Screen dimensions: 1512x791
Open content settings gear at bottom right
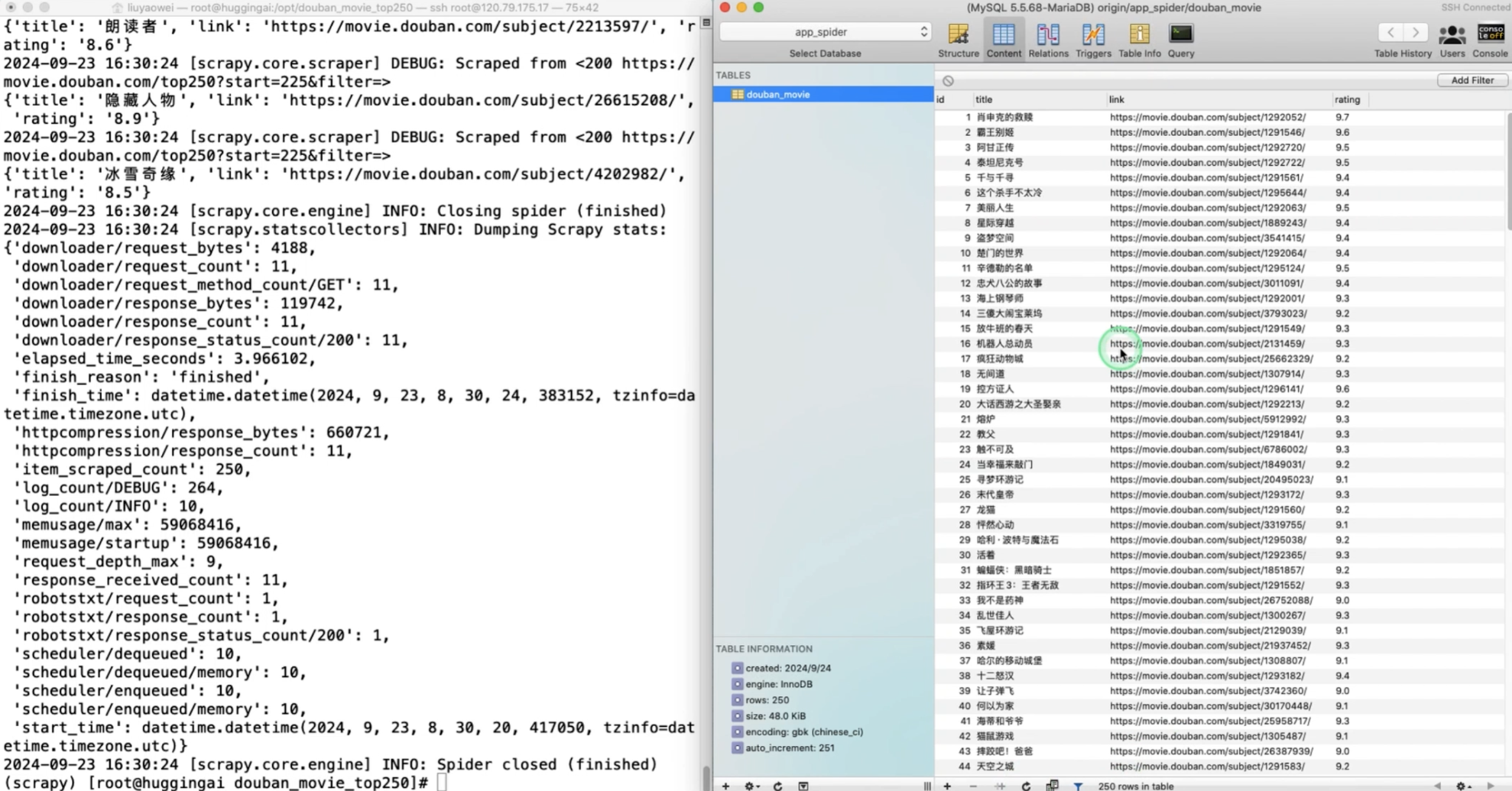point(1463,785)
